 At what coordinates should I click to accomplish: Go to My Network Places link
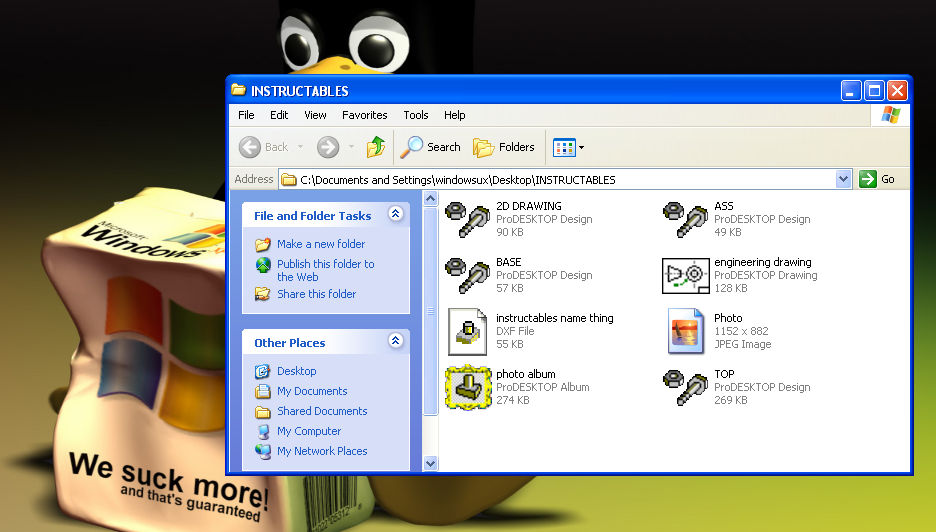point(322,451)
